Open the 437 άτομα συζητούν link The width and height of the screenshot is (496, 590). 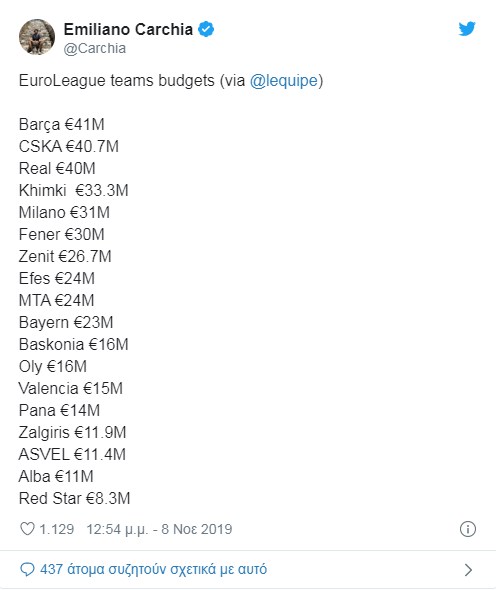(x=154, y=569)
